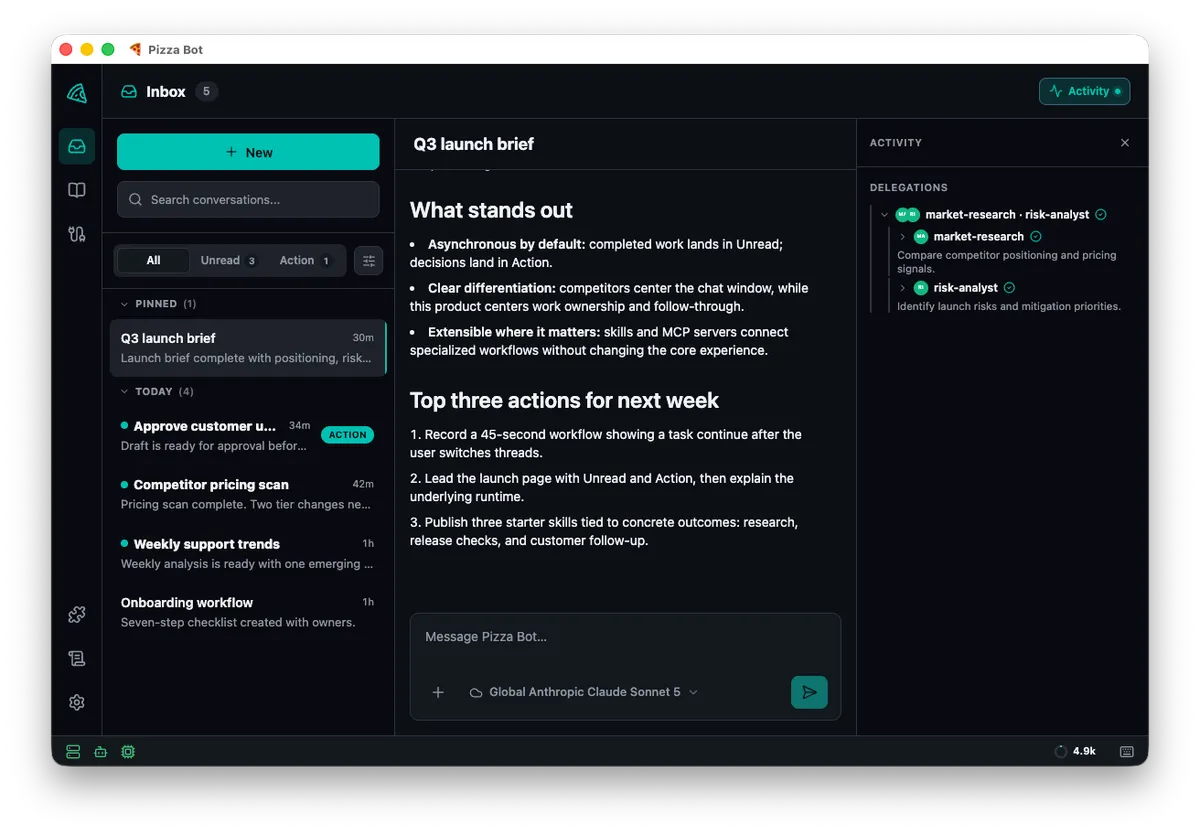Click the Clear differentiation bullet
The height and width of the screenshot is (834, 1200).
[x=610, y=297]
